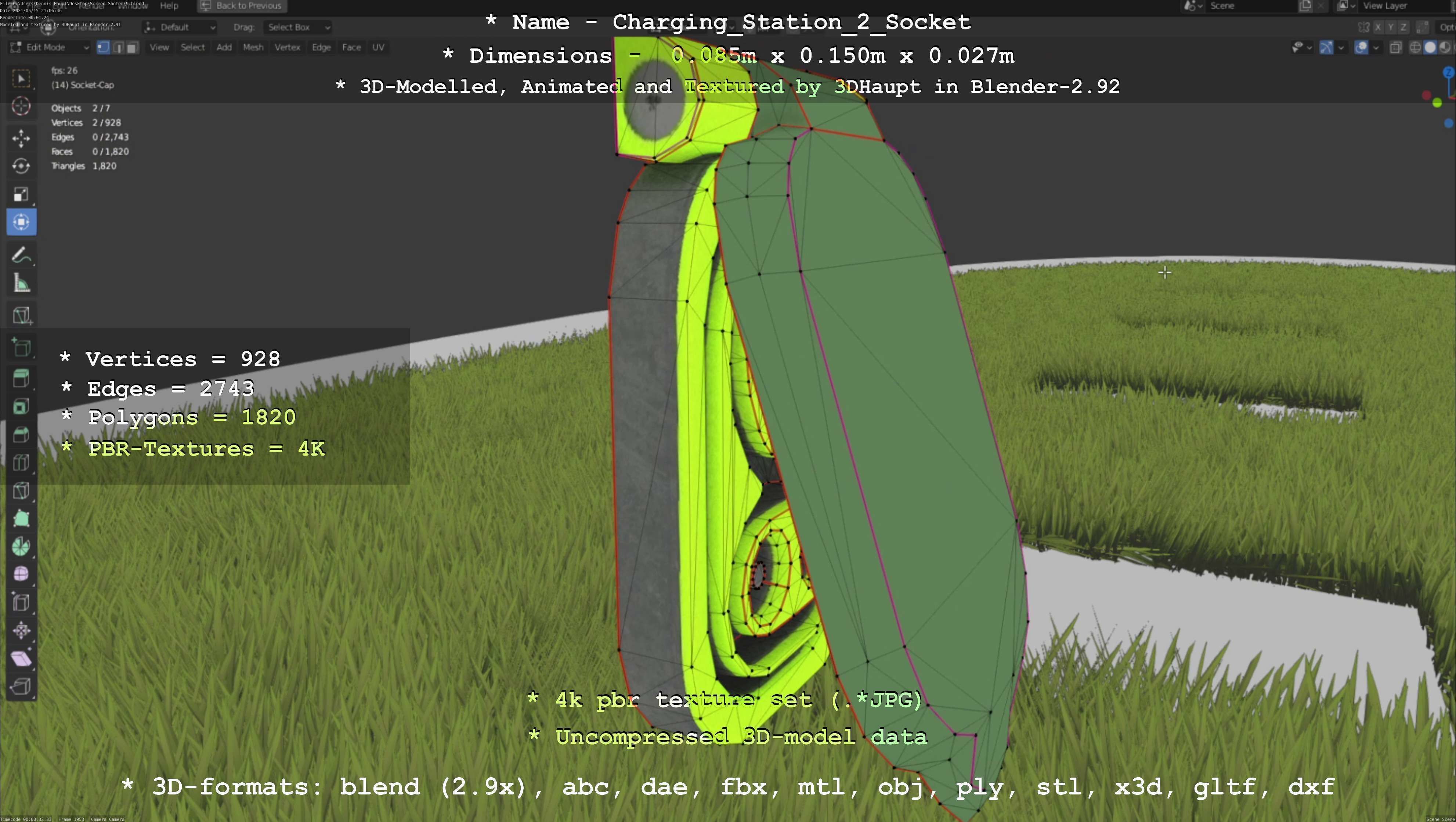The width and height of the screenshot is (1456, 822).
Task: Select the Scale tool
Action: coord(21,194)
